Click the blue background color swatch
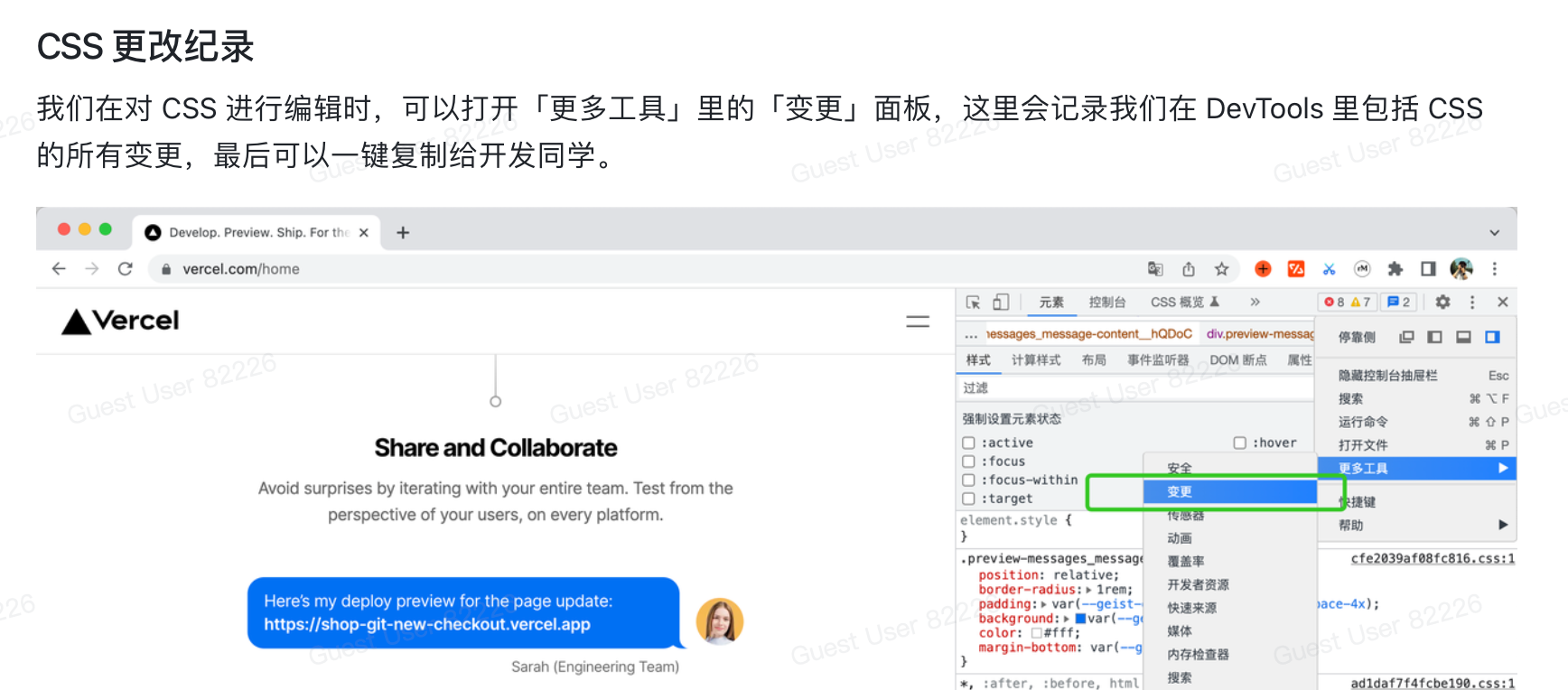Screen dimensions: 1568x690 pyautogui.click(x=1080, y=619)
